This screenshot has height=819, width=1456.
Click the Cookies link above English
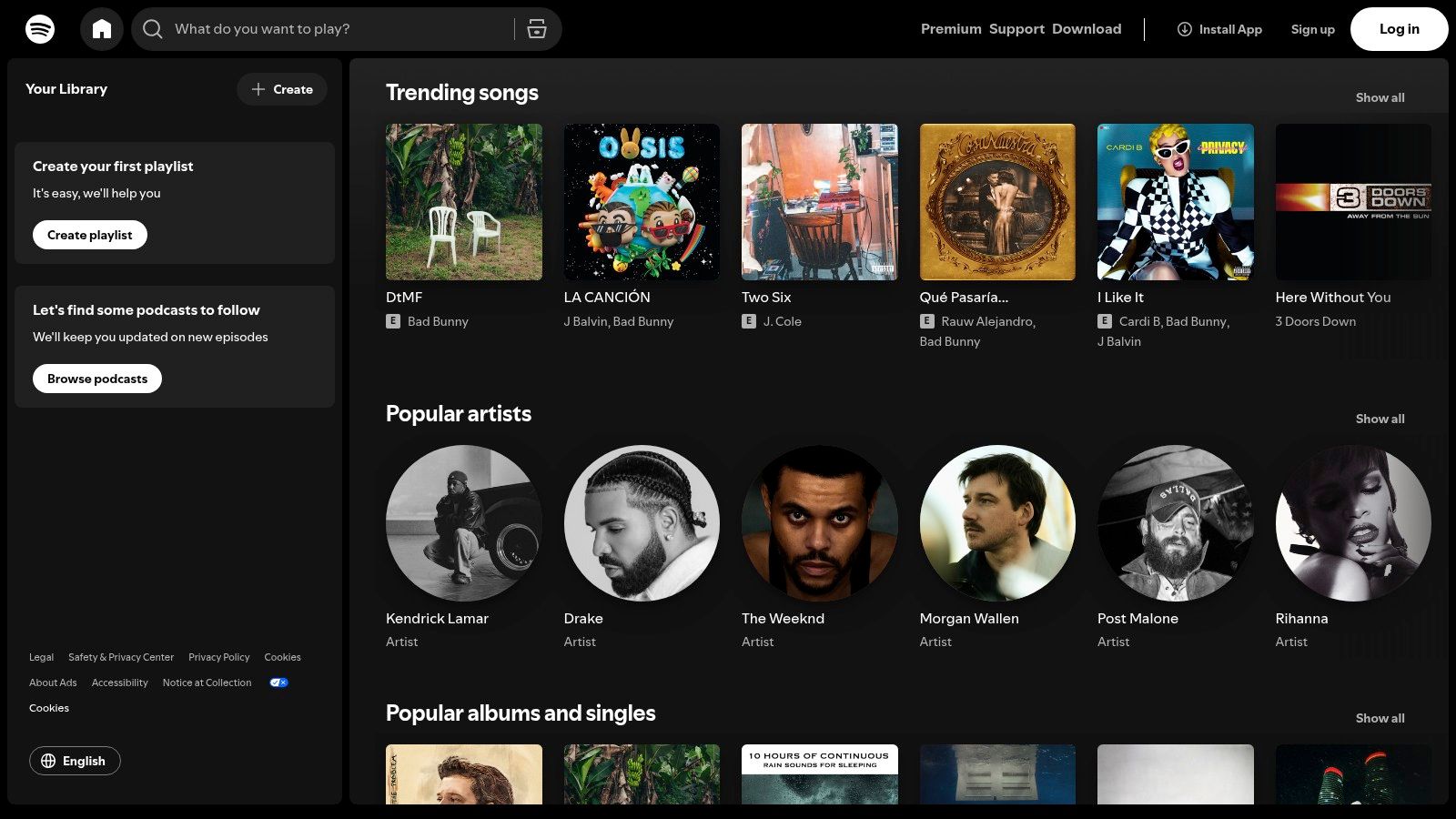pyautogui.click(x=49, y=708)
